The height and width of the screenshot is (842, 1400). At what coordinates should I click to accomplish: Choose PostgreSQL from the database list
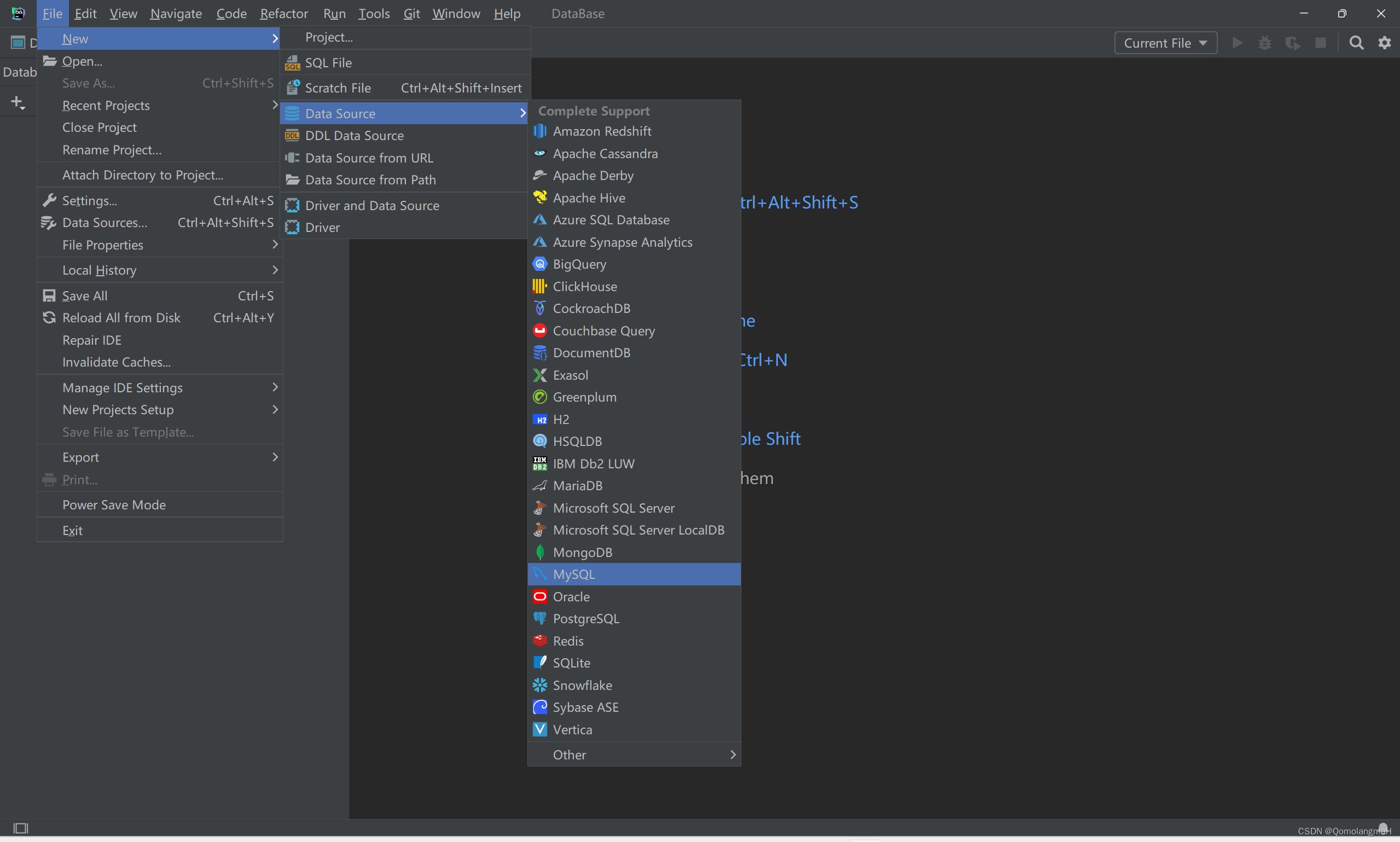click(x=586, y=618)
